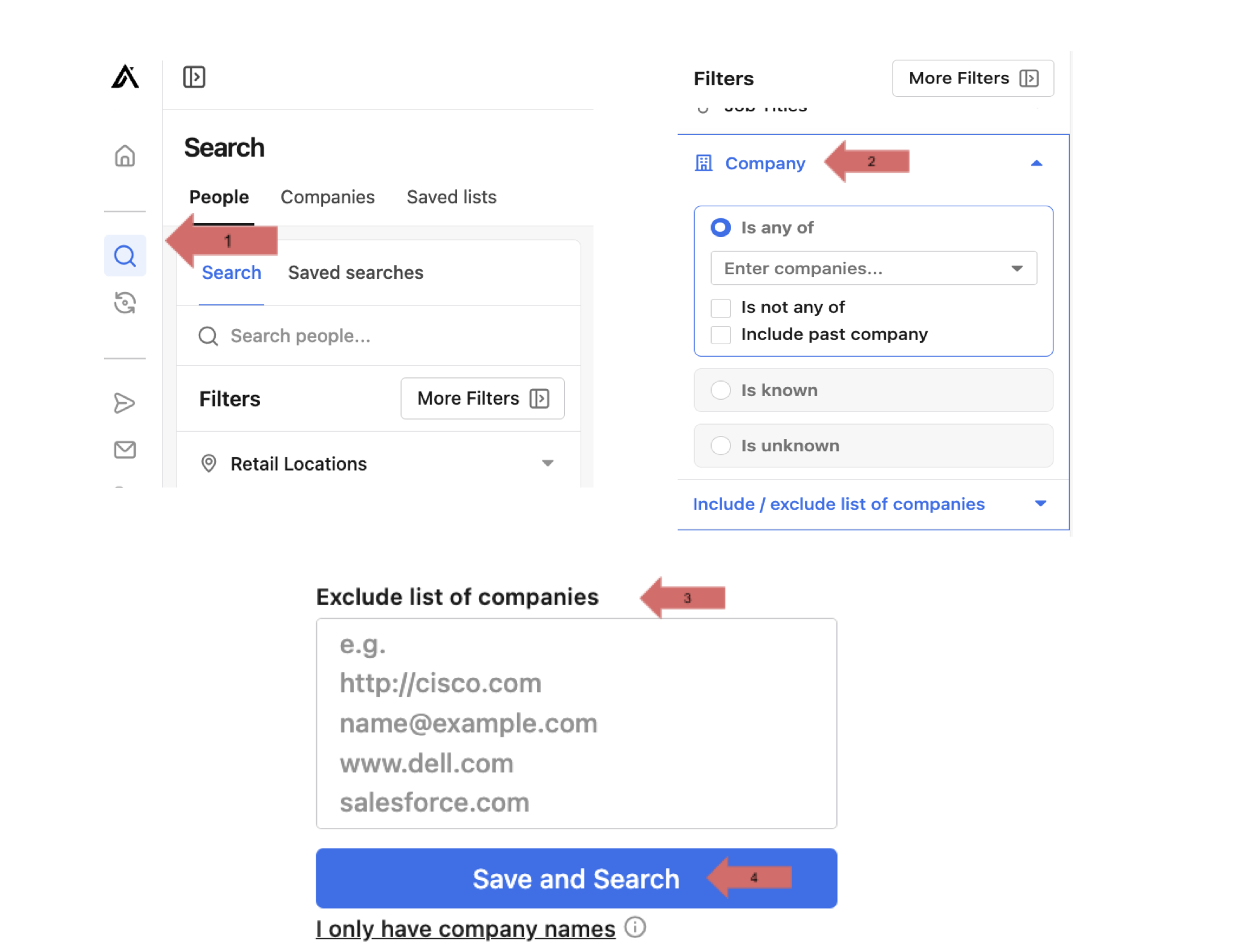Click the Save and Search button

[x=576, y=878]
